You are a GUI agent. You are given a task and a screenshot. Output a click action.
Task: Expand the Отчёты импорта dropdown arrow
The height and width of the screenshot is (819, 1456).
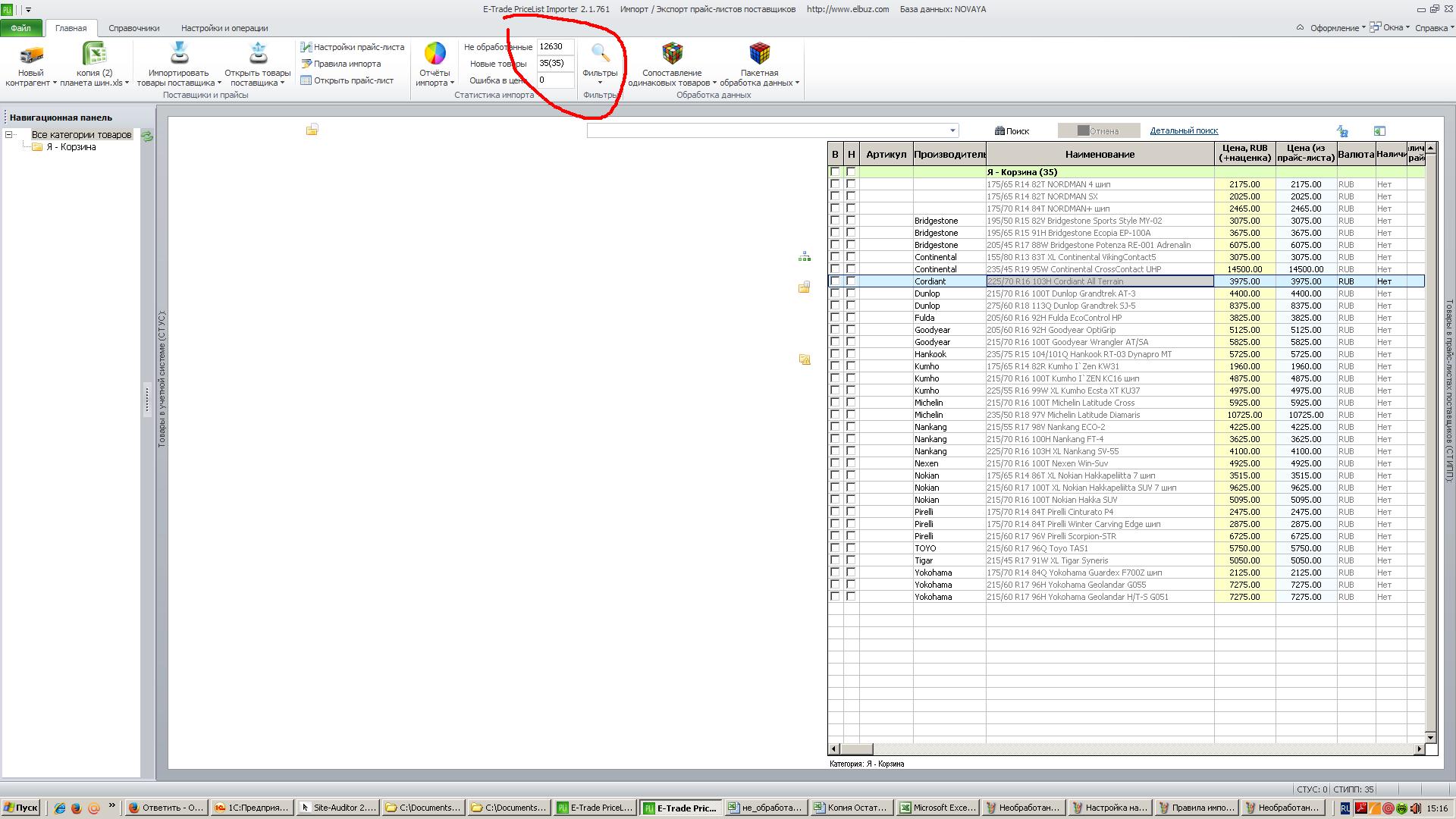(452, 83)
